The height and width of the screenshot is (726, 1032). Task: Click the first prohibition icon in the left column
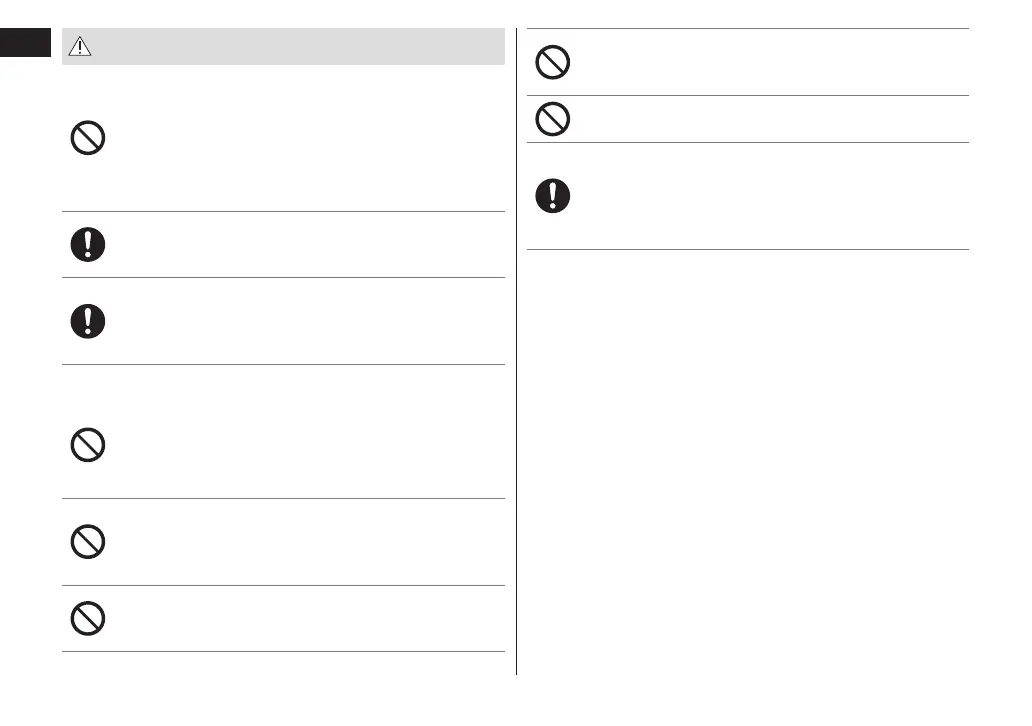tap(88, 138)
